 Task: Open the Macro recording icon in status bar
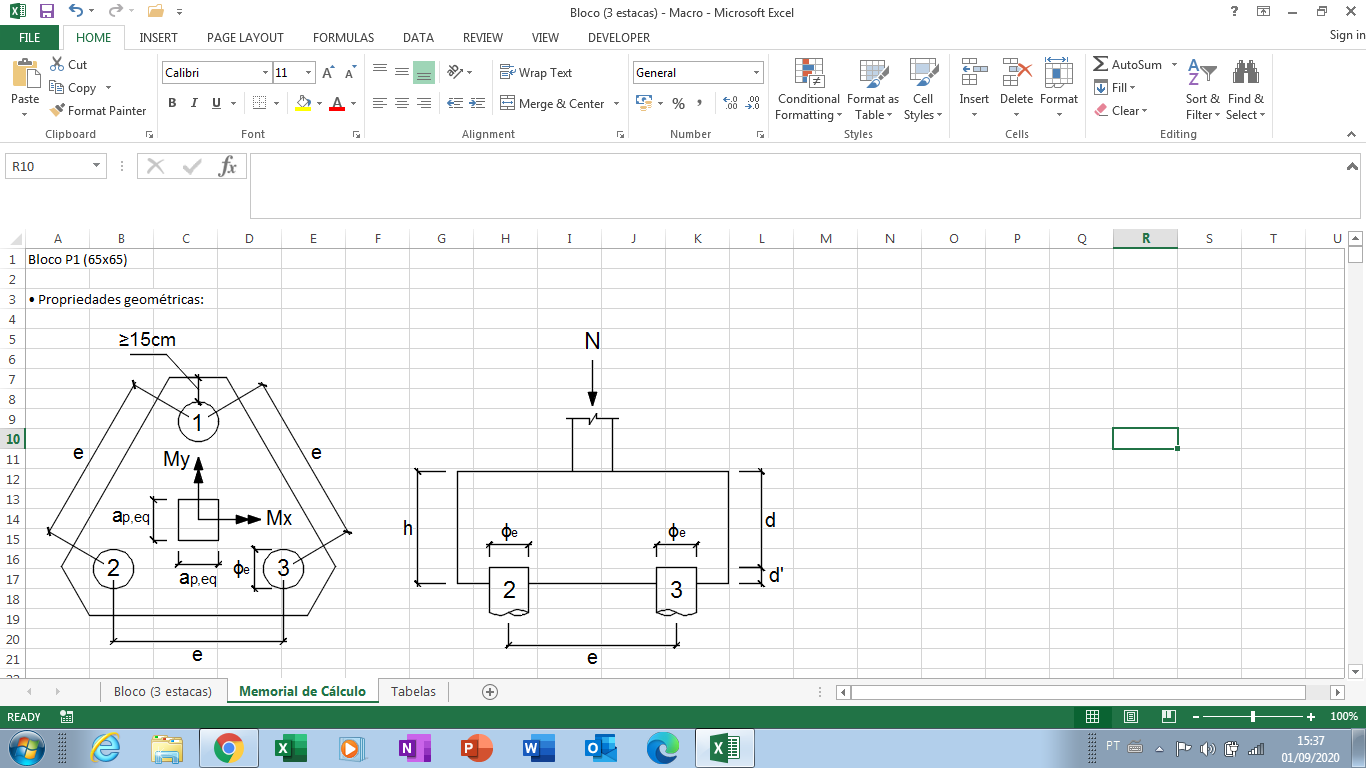pyautogui.click(x=67, y=717)
